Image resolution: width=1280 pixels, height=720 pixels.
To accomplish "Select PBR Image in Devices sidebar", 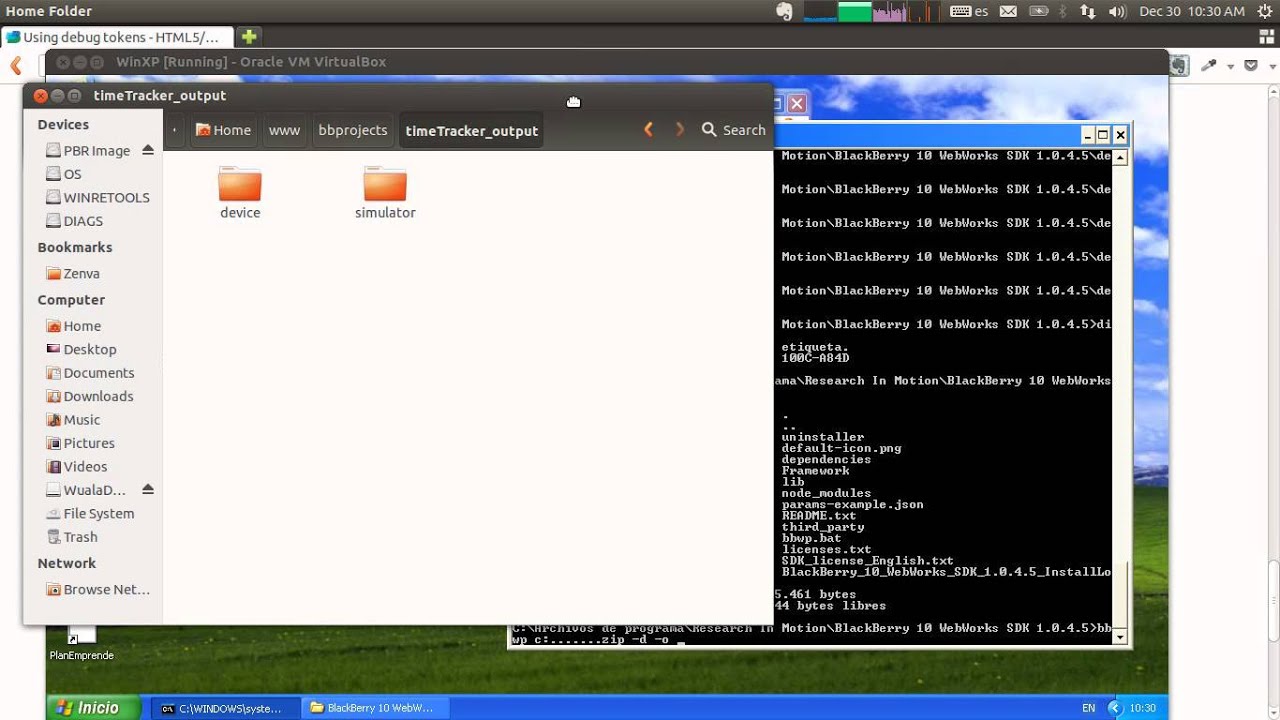I will [96, 150].
